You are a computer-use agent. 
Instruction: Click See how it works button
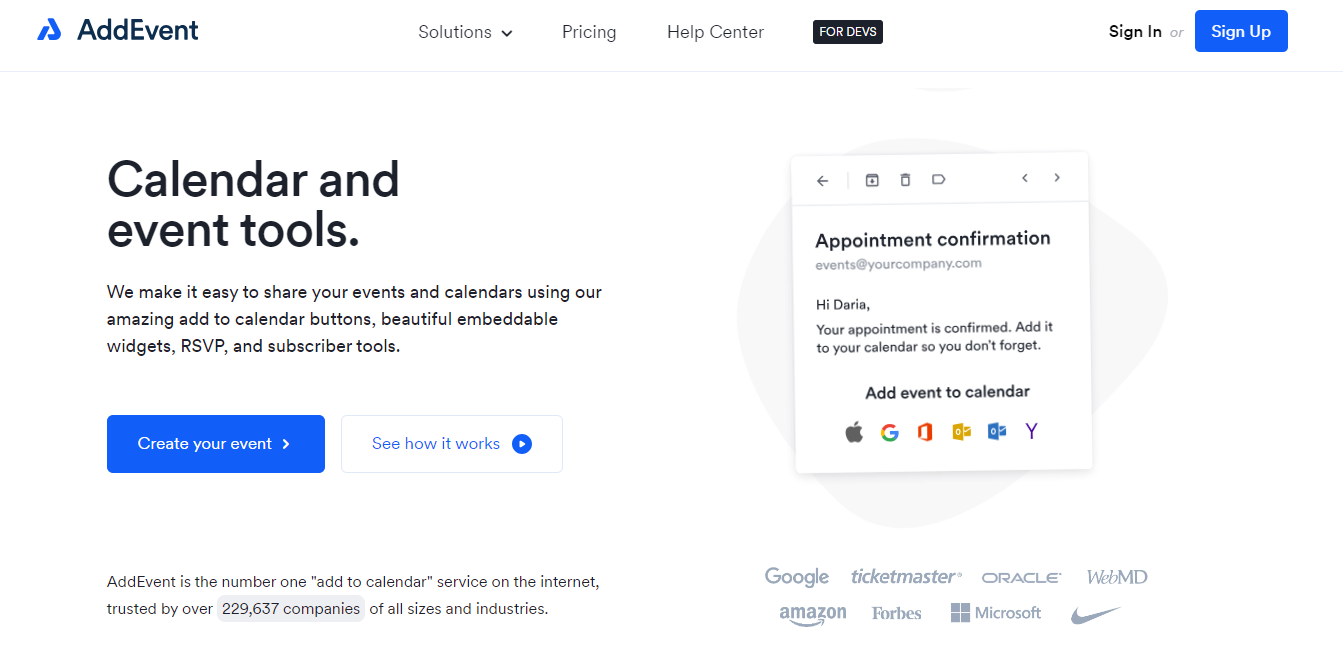(x=452, y=444)
